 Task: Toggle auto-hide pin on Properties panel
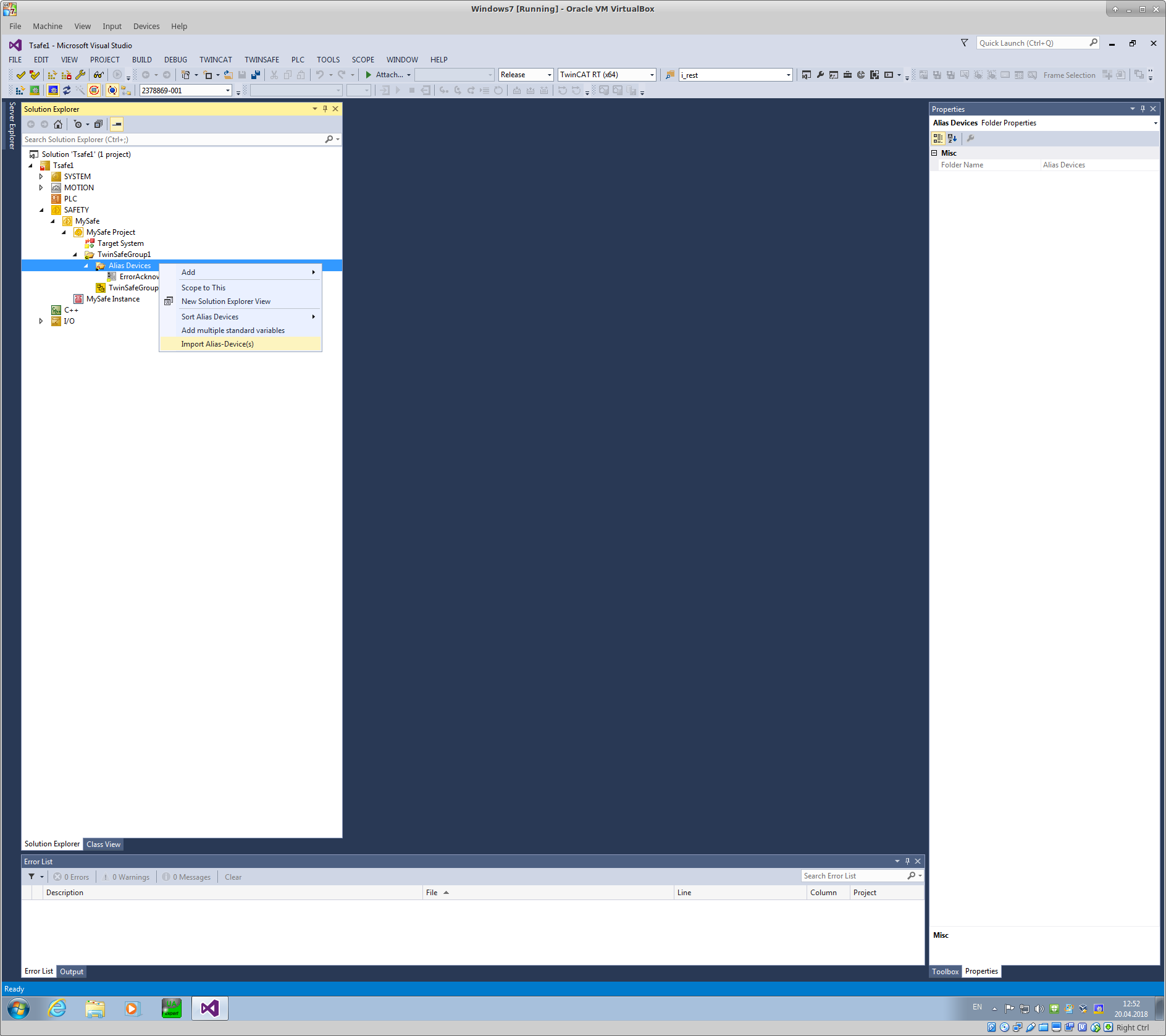click(1143, 109)
